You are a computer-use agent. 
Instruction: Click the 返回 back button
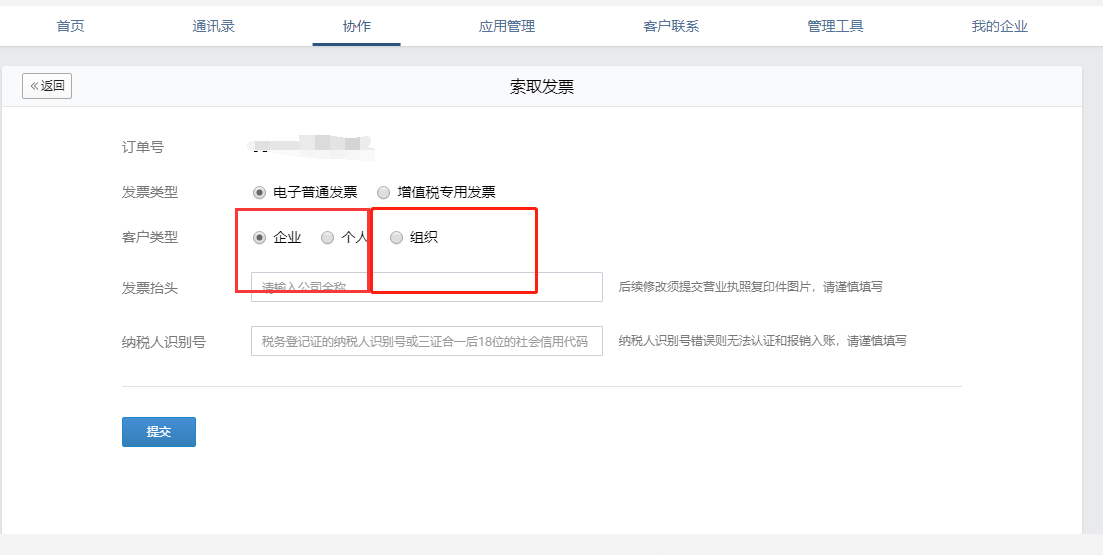point(47,86)
